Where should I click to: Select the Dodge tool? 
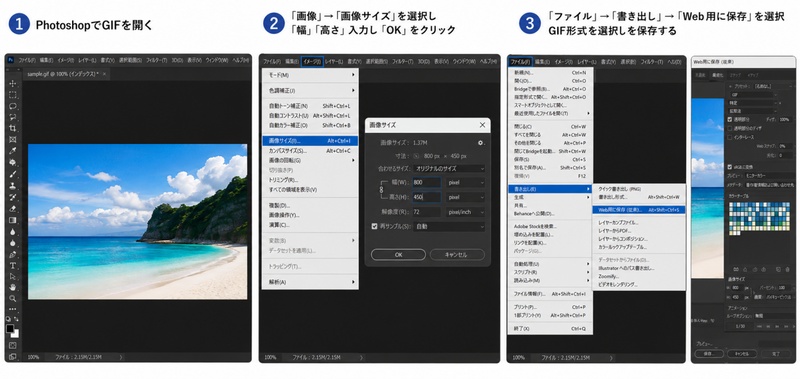coord(13,243)
